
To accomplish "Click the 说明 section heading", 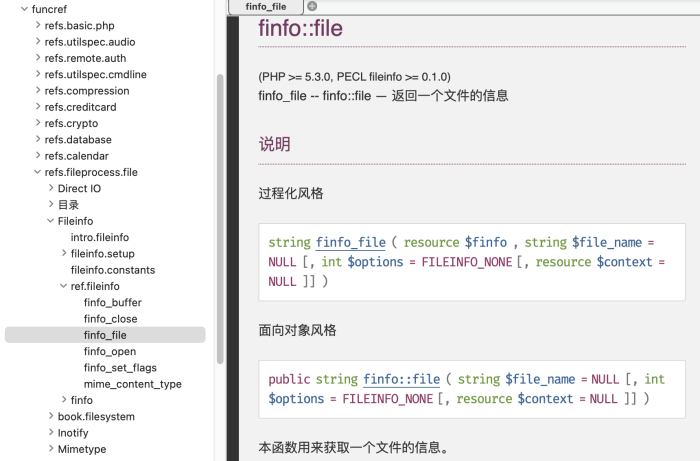I will click(x=274, y=144).
